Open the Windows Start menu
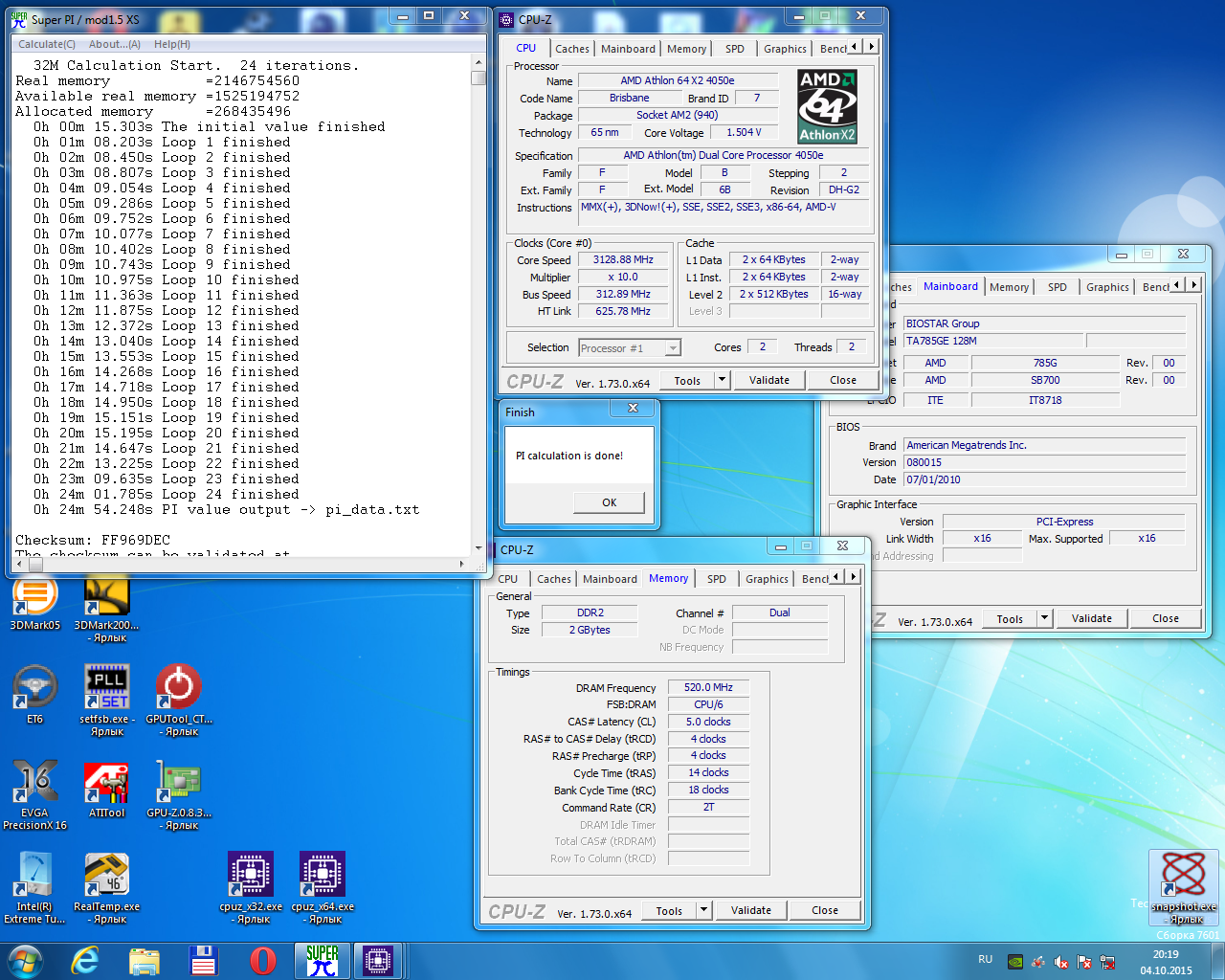The image size is (1225, 980). pyautogui.click(x=25, y=961)
